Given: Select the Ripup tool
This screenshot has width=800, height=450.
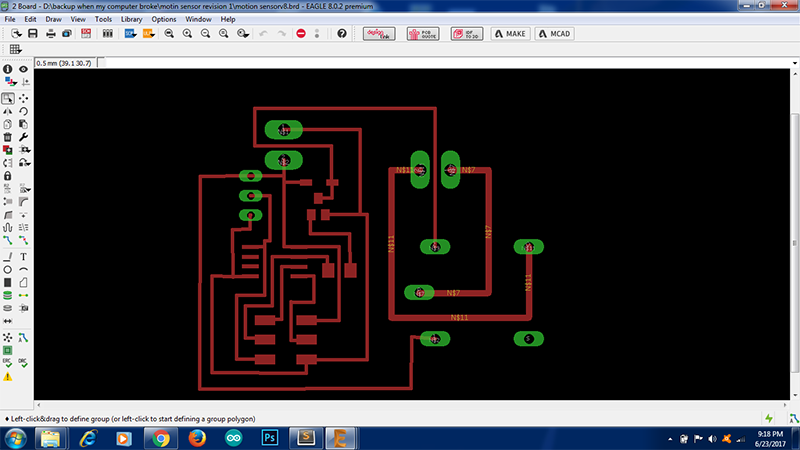Looking at the screenshot, I should pyautogui.click(x=23, y=240).
